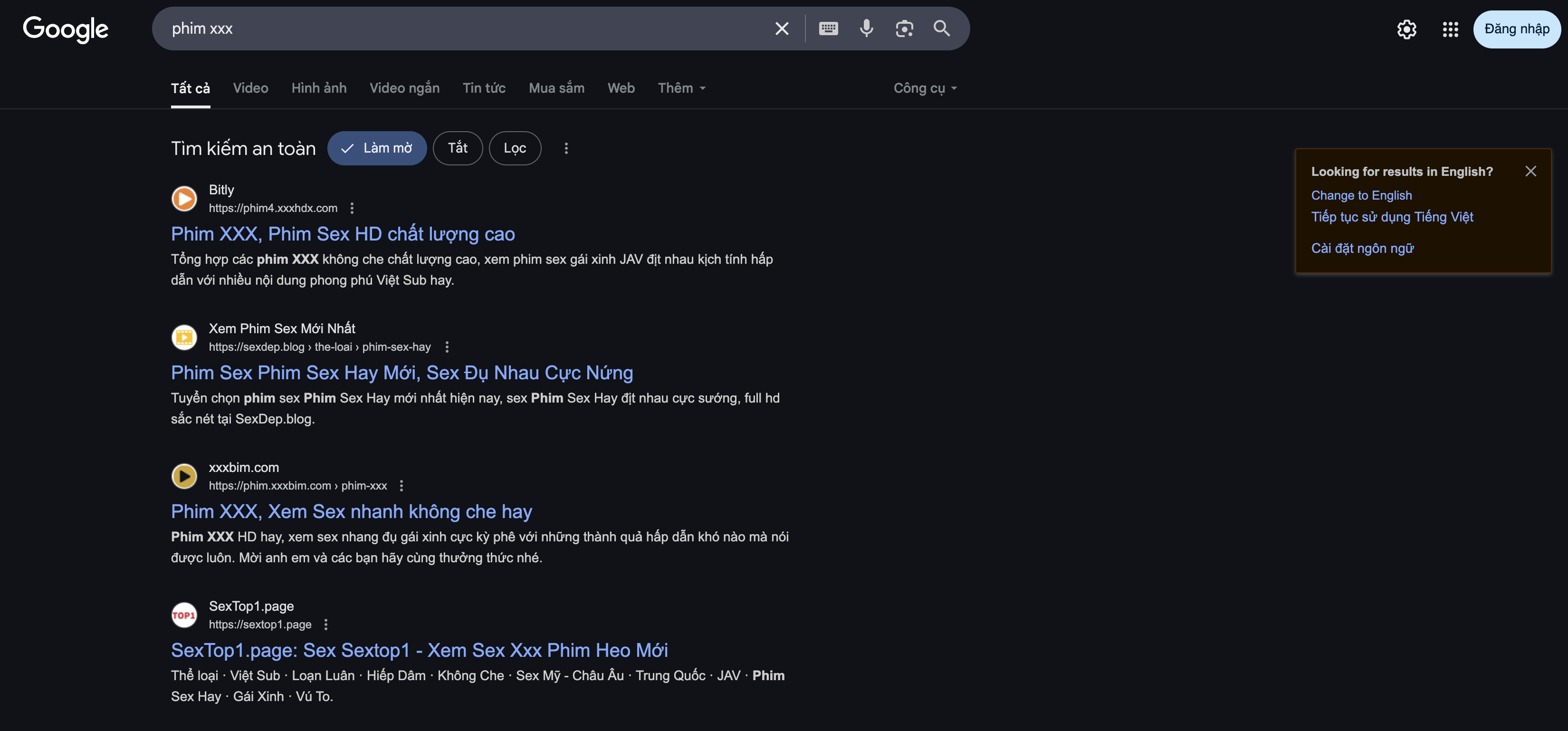
Task: Open the on-screen keyboard input tool
Action: [828, 29]
